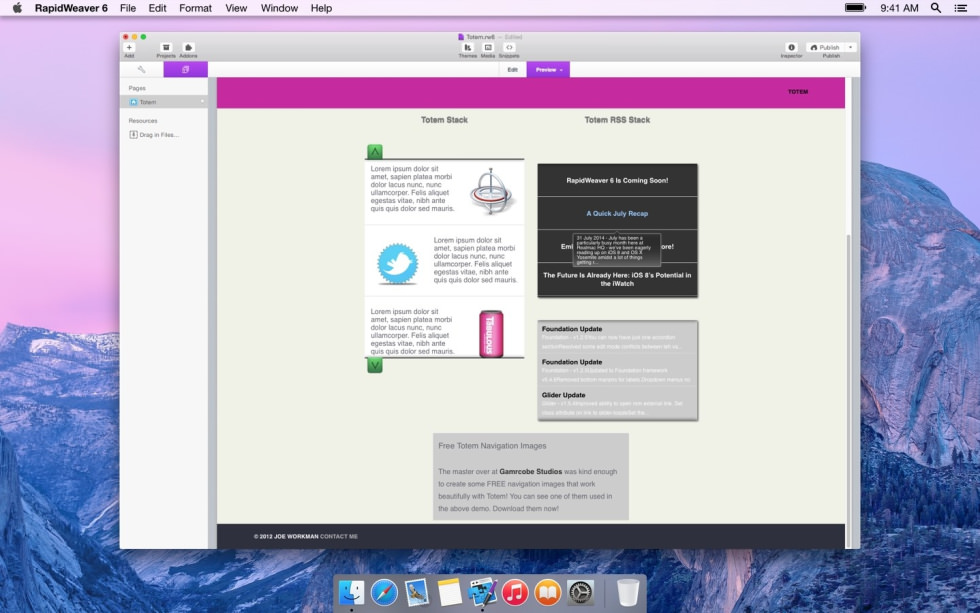Click the Totem Stack heading
This screenshot has height=613, width=980.
pos(444,119)
